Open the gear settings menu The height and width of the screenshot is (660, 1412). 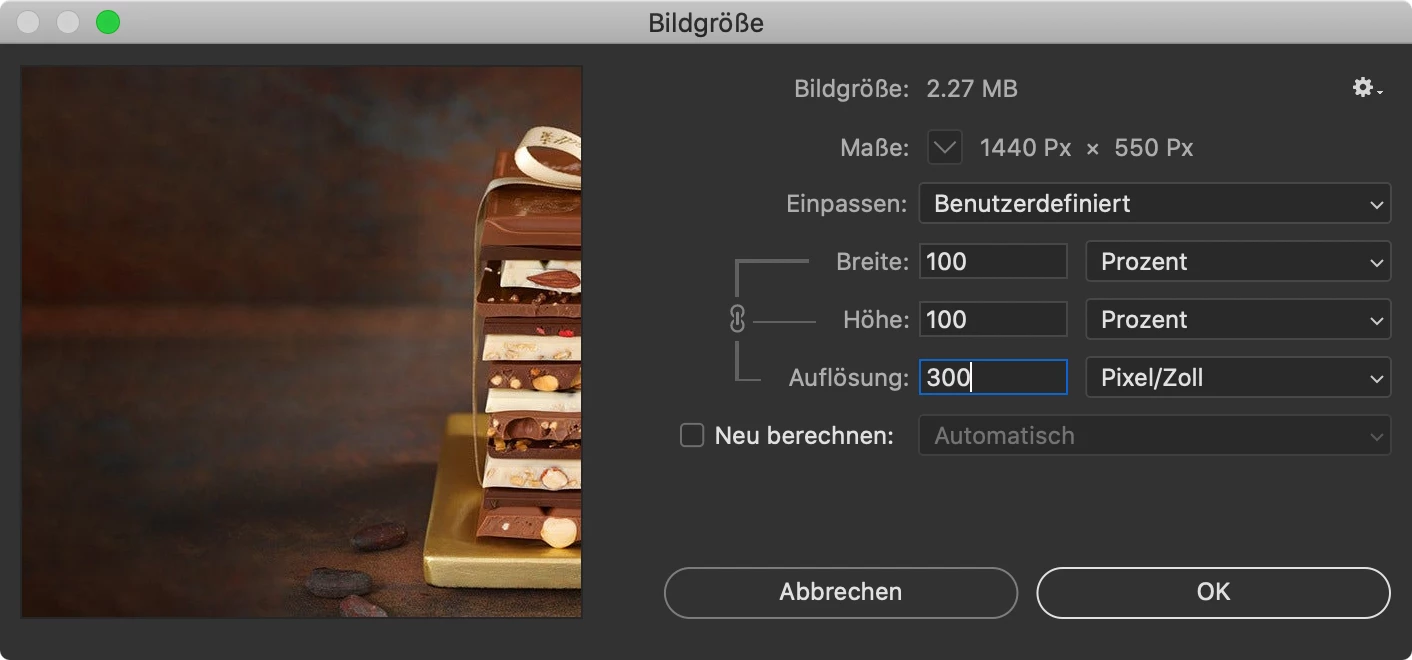[1367, 89]
